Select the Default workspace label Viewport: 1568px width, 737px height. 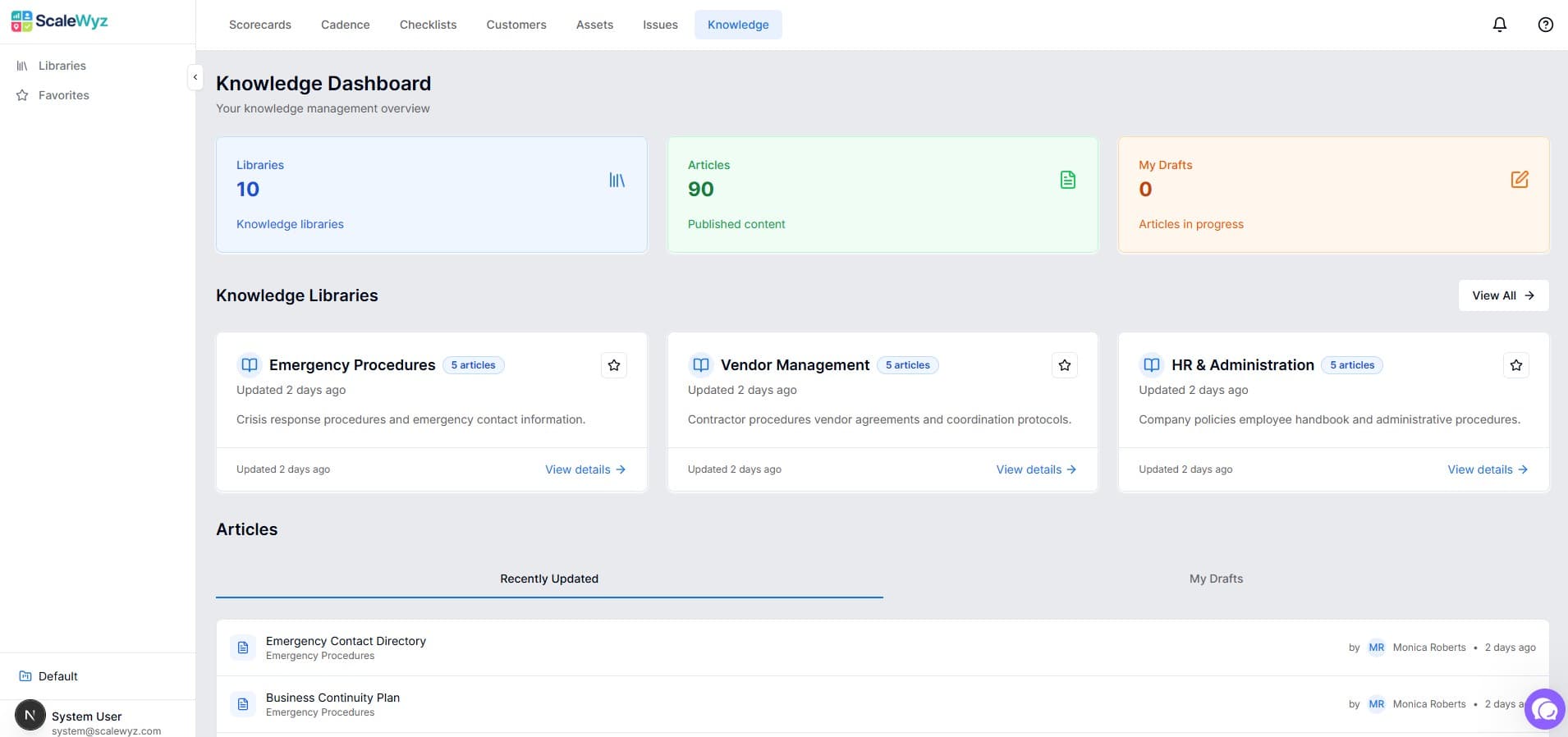(x=58, y=676)
